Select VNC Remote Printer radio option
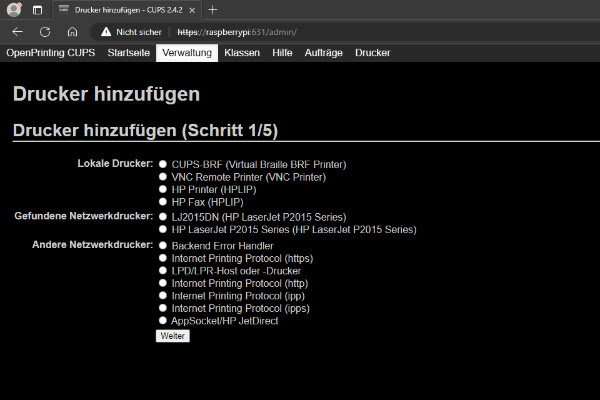 (x=163, y=177)
